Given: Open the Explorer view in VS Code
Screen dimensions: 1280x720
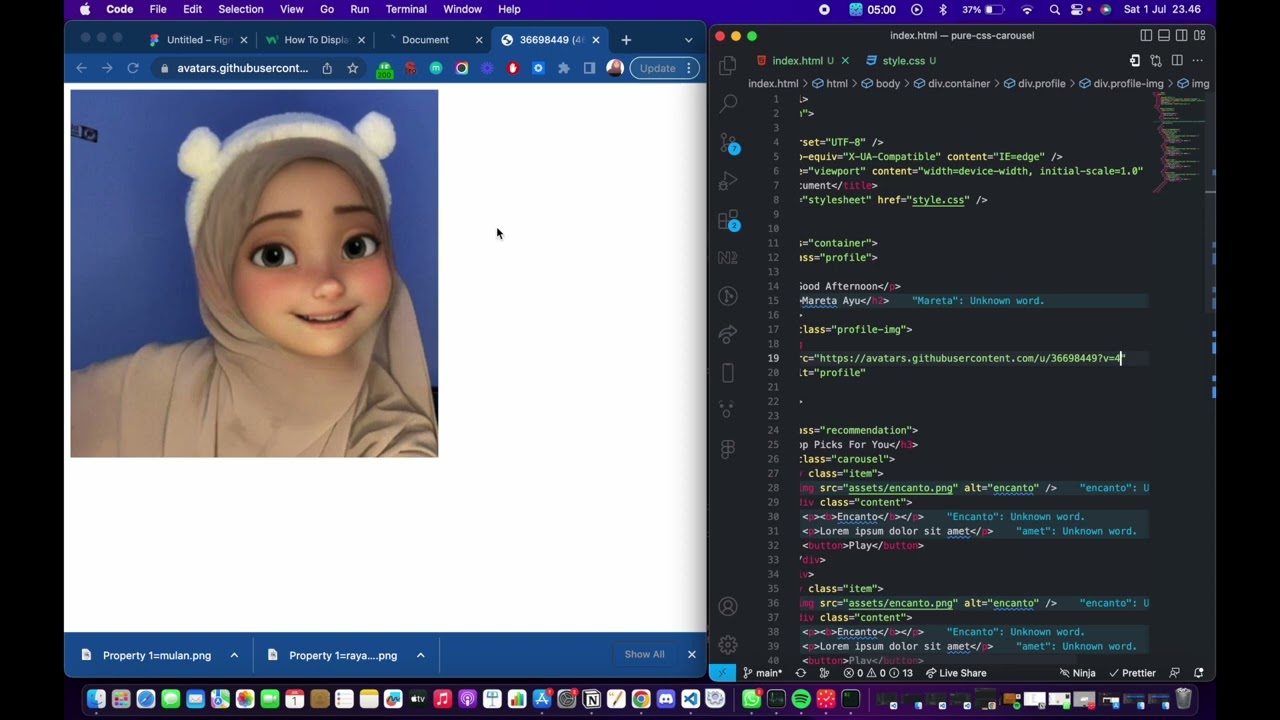Looking at the screenshot, I should point(728,66).
